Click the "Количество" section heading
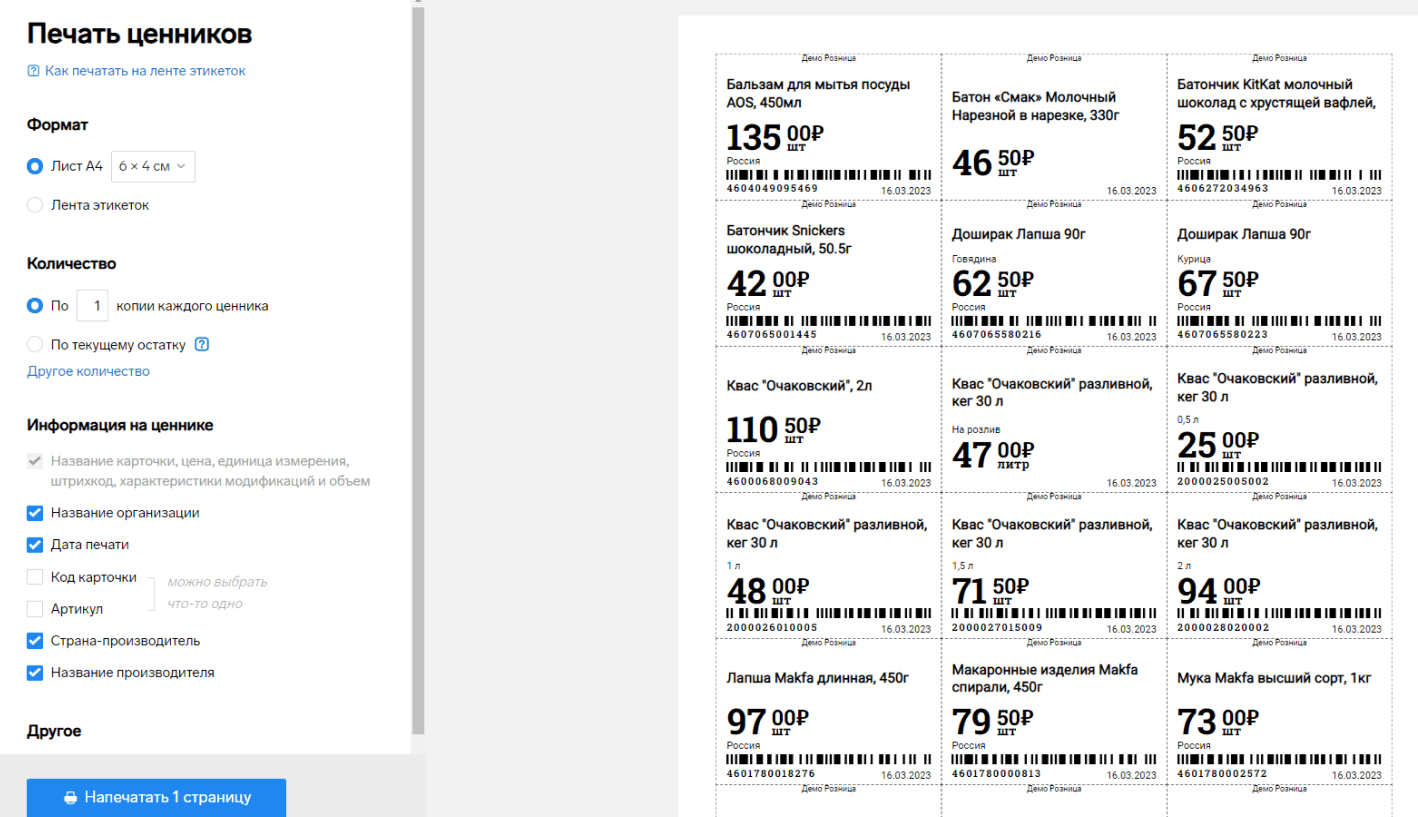This screenshot has height=817, width=1418. (72, 264)
